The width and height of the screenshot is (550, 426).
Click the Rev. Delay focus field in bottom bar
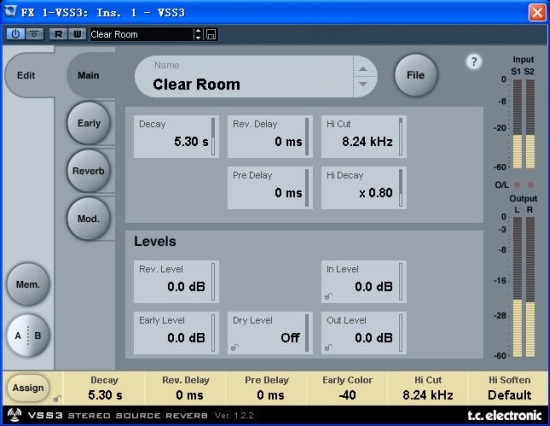click(185, 388)
